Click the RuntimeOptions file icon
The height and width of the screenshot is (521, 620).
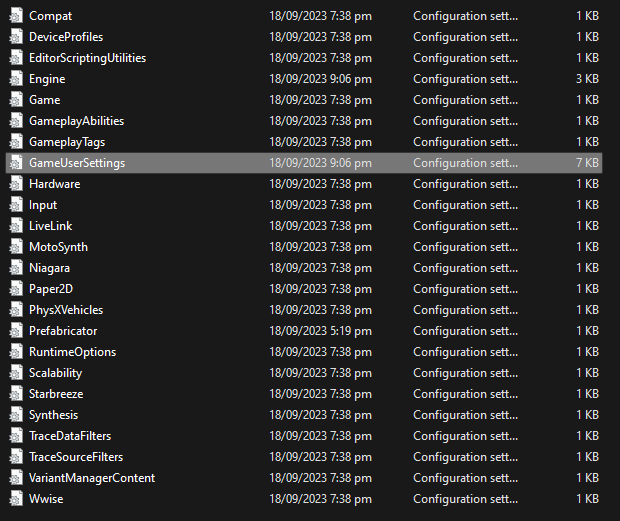click(16, 351)
